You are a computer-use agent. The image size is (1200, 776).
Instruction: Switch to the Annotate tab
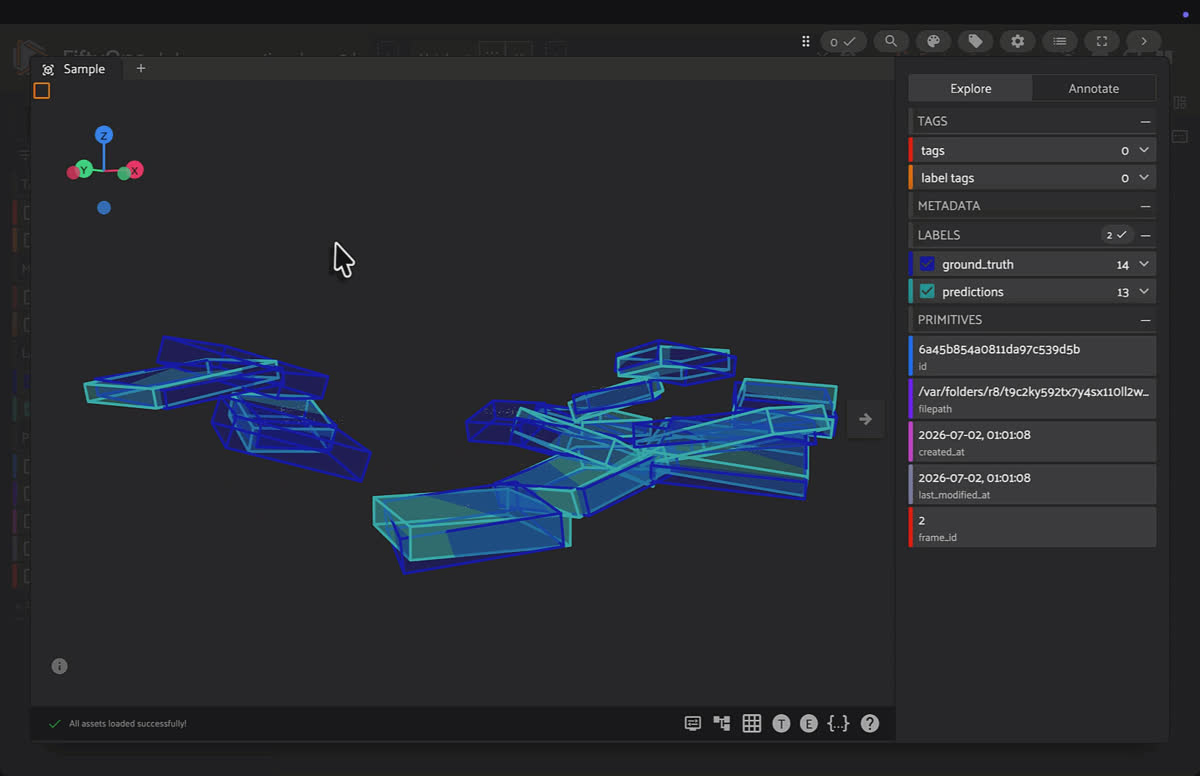tap(1093, 88)
